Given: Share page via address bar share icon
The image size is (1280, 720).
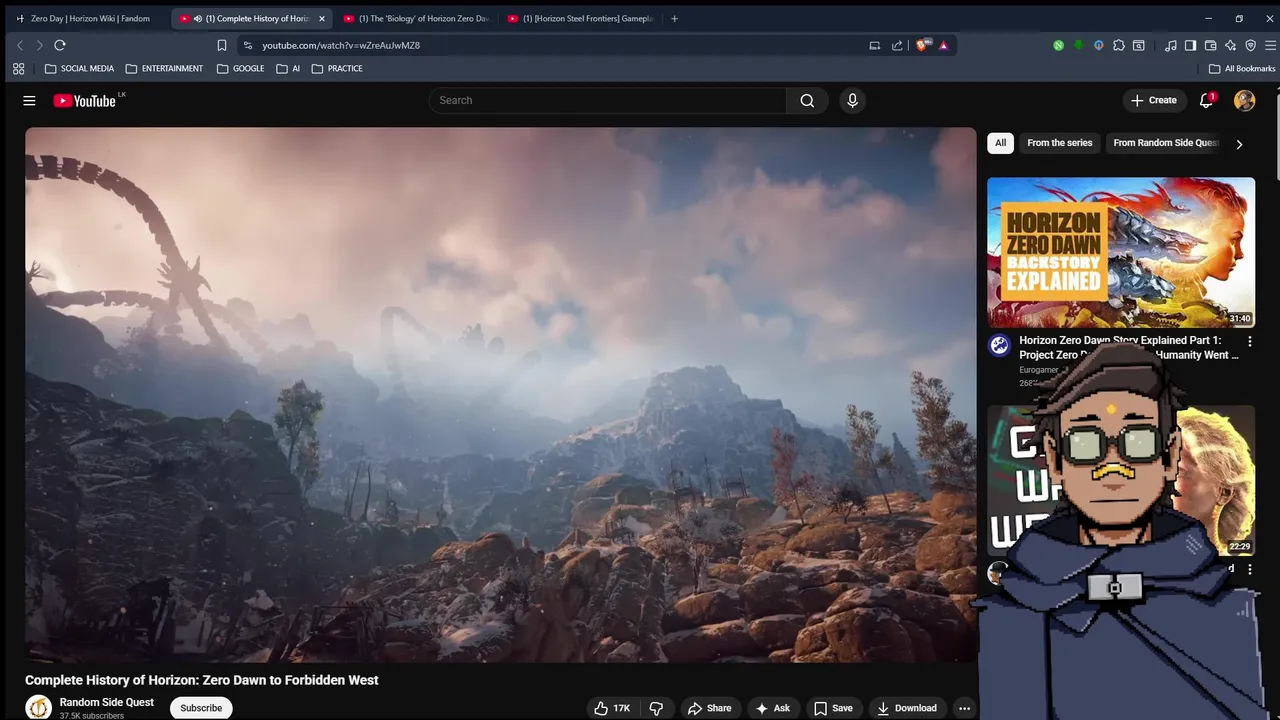Looking at the screenshot, I should (897, 45).
